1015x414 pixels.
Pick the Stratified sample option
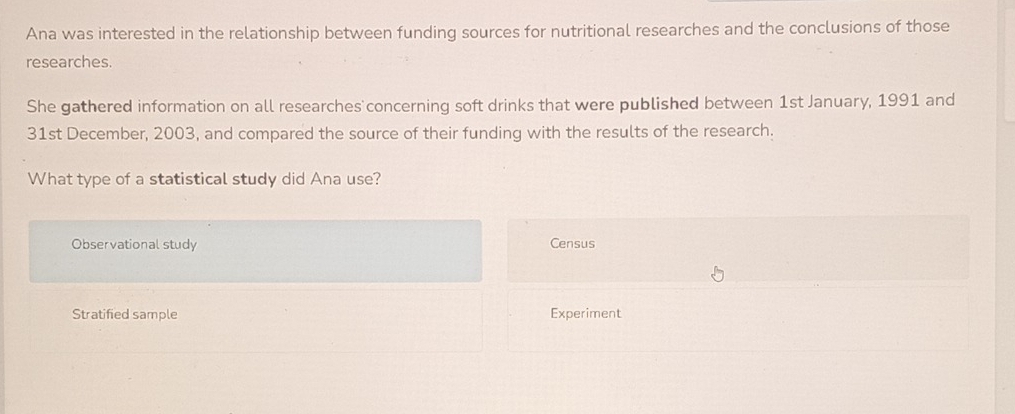[x=255, y=320]
